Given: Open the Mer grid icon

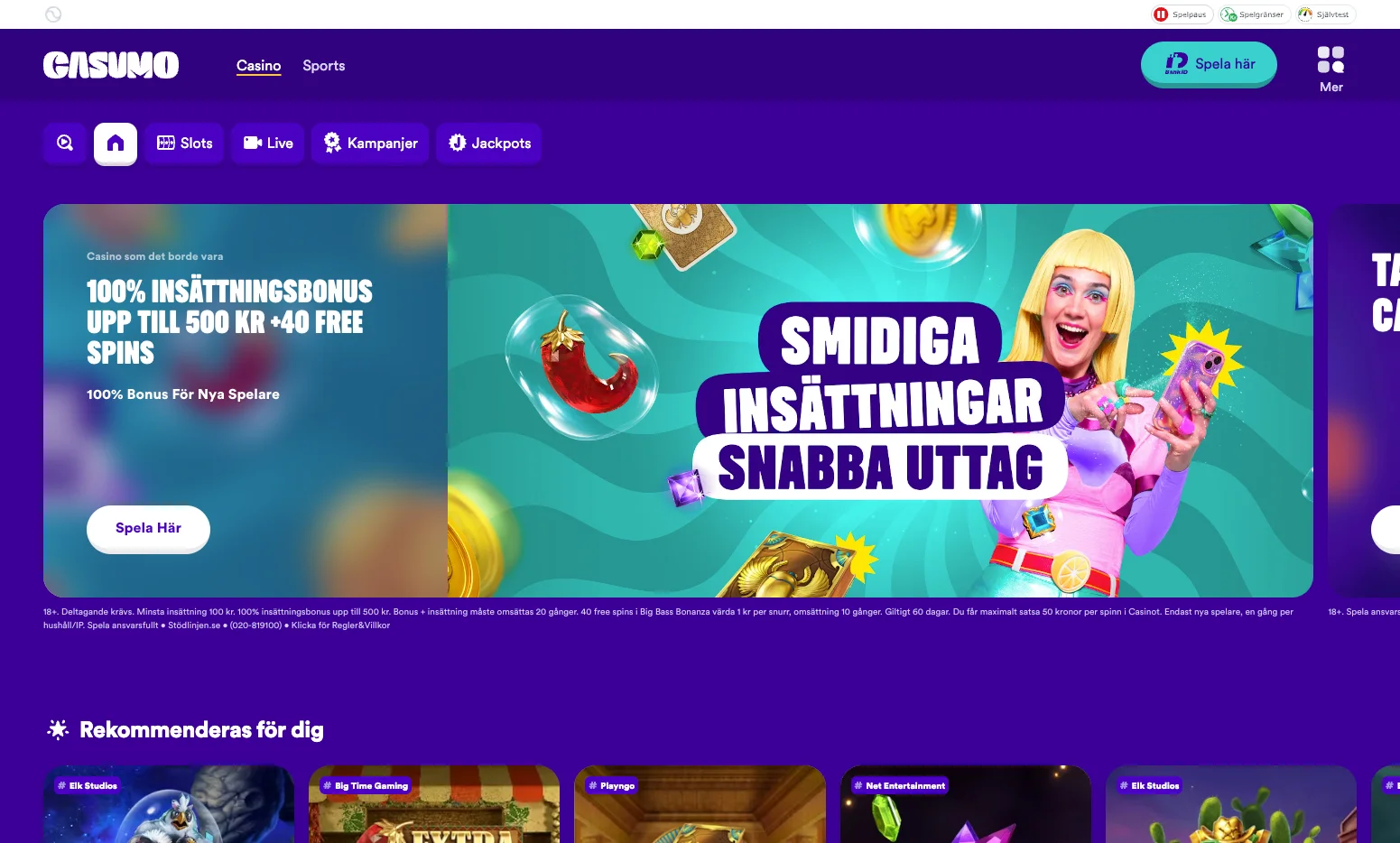Looking at the screenshot, I should point(1330,58).
